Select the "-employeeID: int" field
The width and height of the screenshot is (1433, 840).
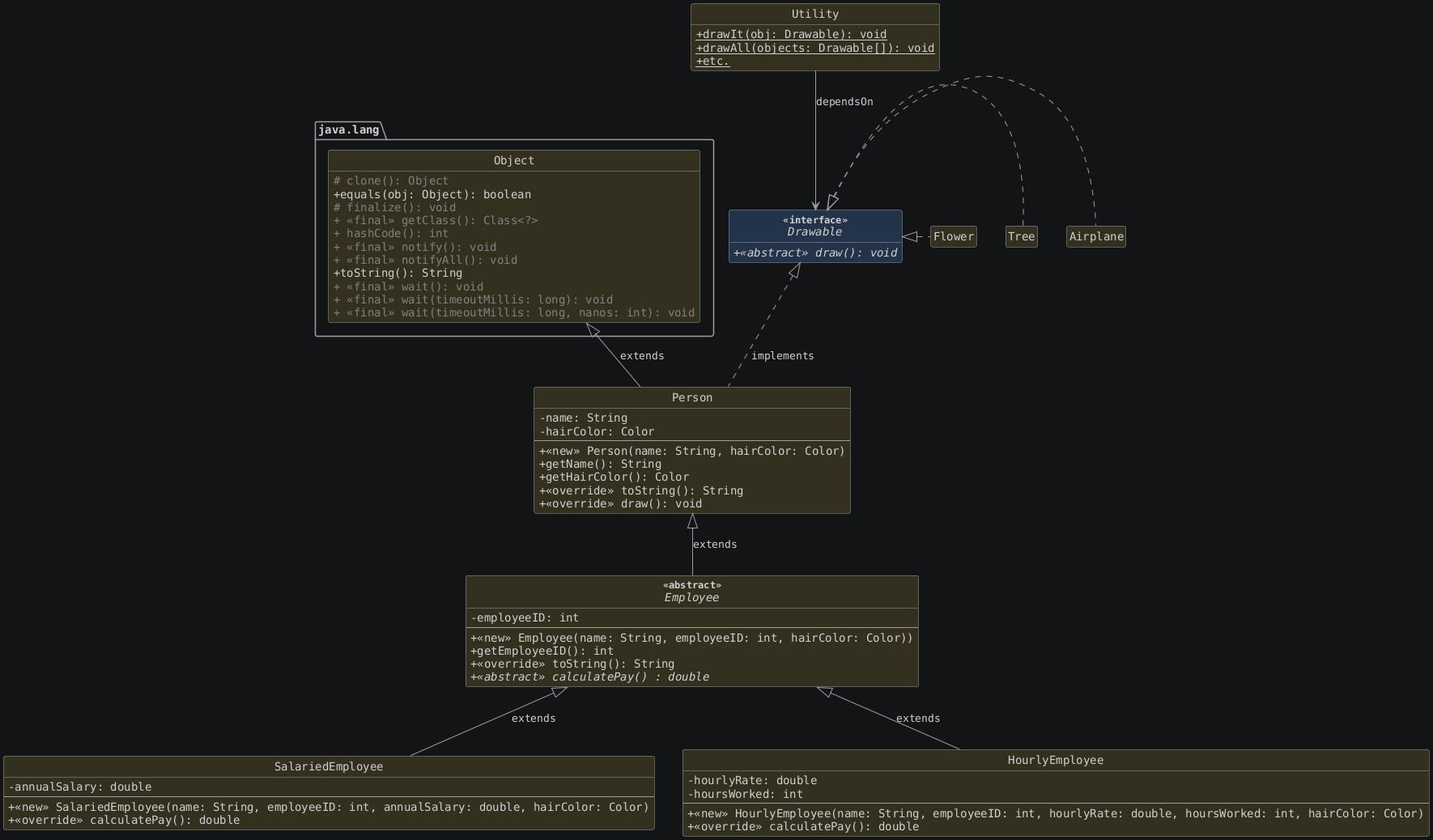[x=525, y=618]
